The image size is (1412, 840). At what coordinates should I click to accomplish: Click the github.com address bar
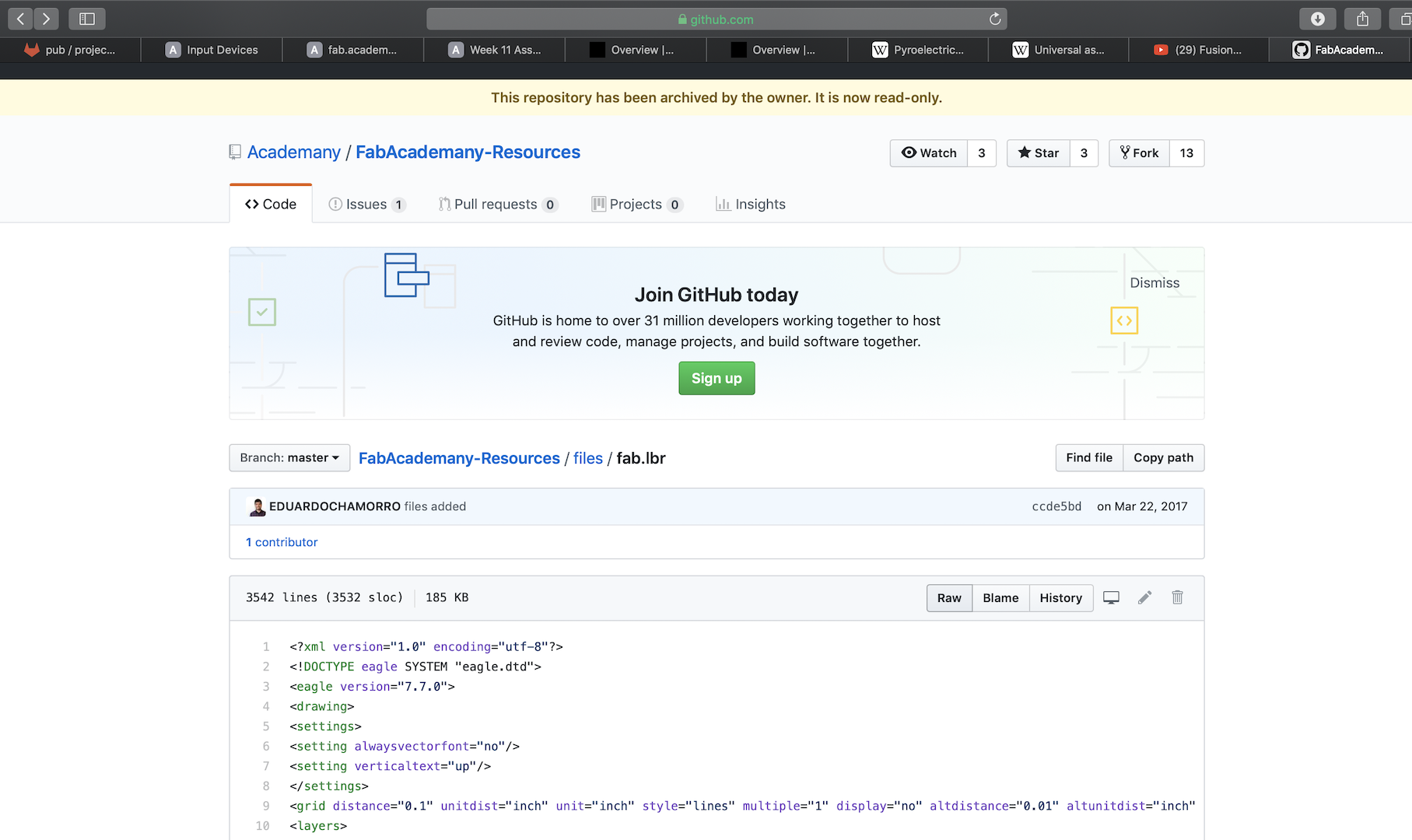click(716, 19)
